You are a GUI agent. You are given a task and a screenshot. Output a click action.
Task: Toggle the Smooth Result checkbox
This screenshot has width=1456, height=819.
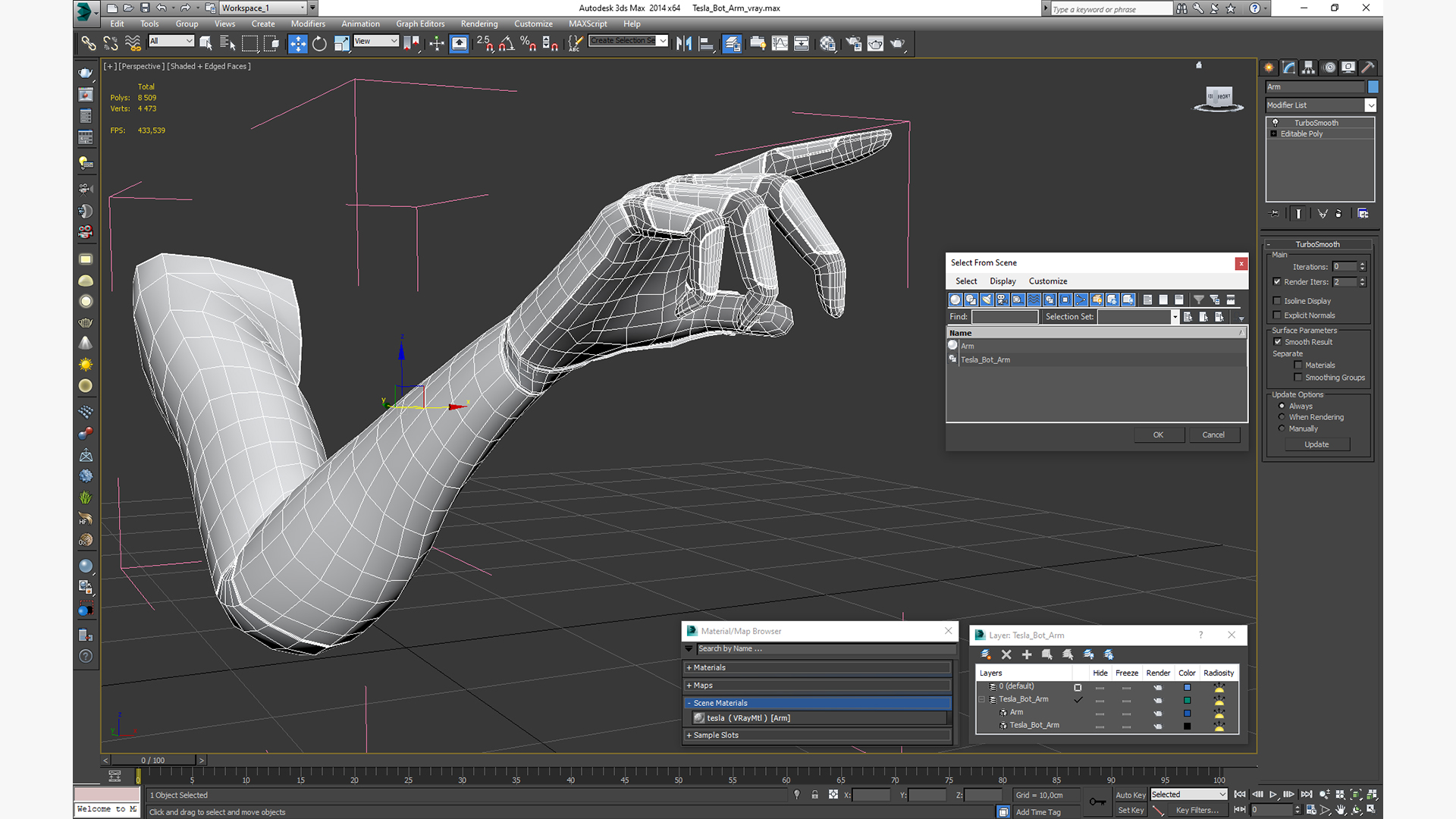1278,342
